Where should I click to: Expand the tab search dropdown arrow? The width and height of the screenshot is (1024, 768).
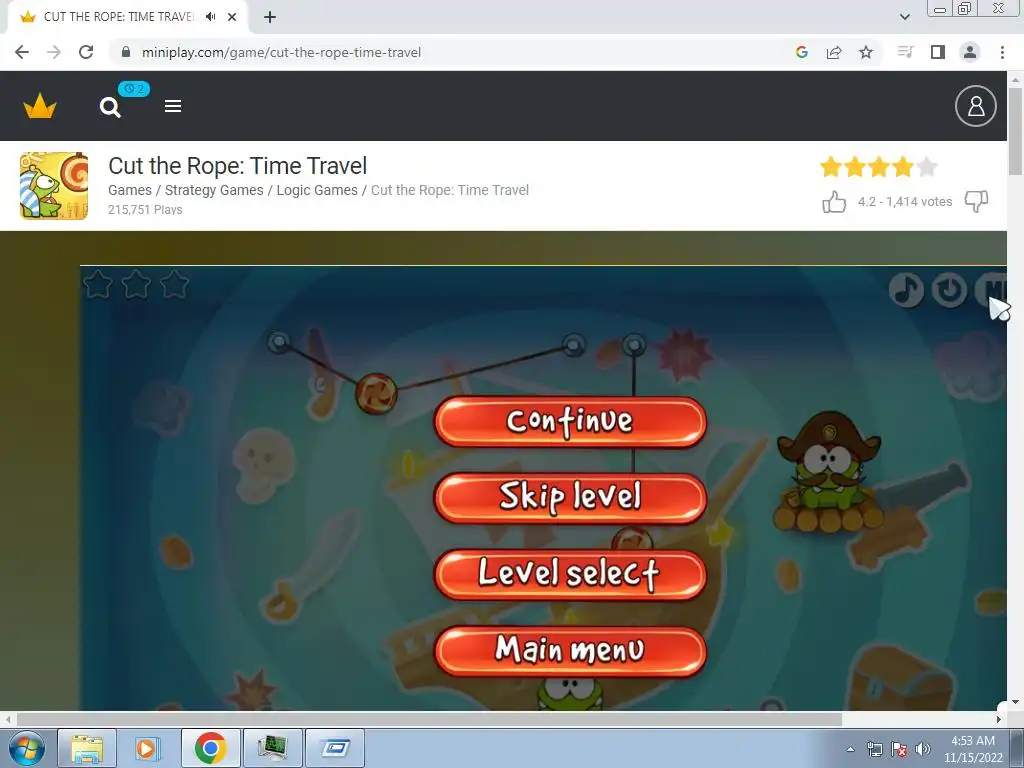click(904, 17)
